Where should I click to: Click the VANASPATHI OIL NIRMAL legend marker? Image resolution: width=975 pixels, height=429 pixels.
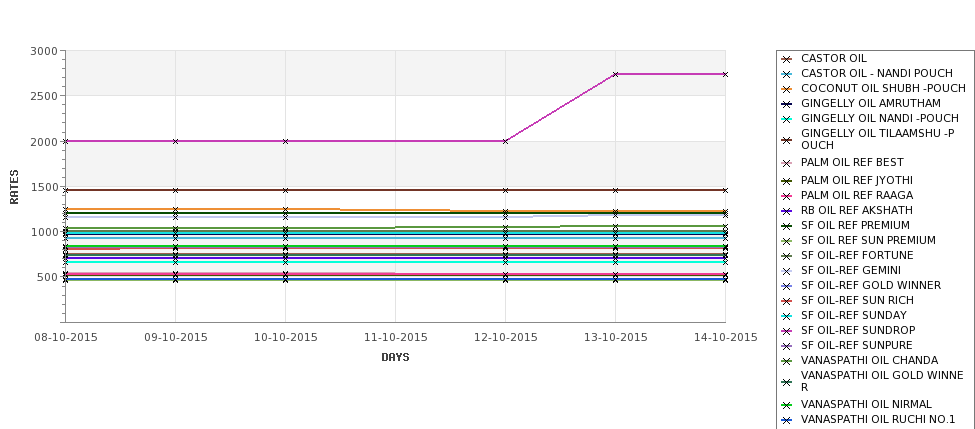click(x=786, y=405)
